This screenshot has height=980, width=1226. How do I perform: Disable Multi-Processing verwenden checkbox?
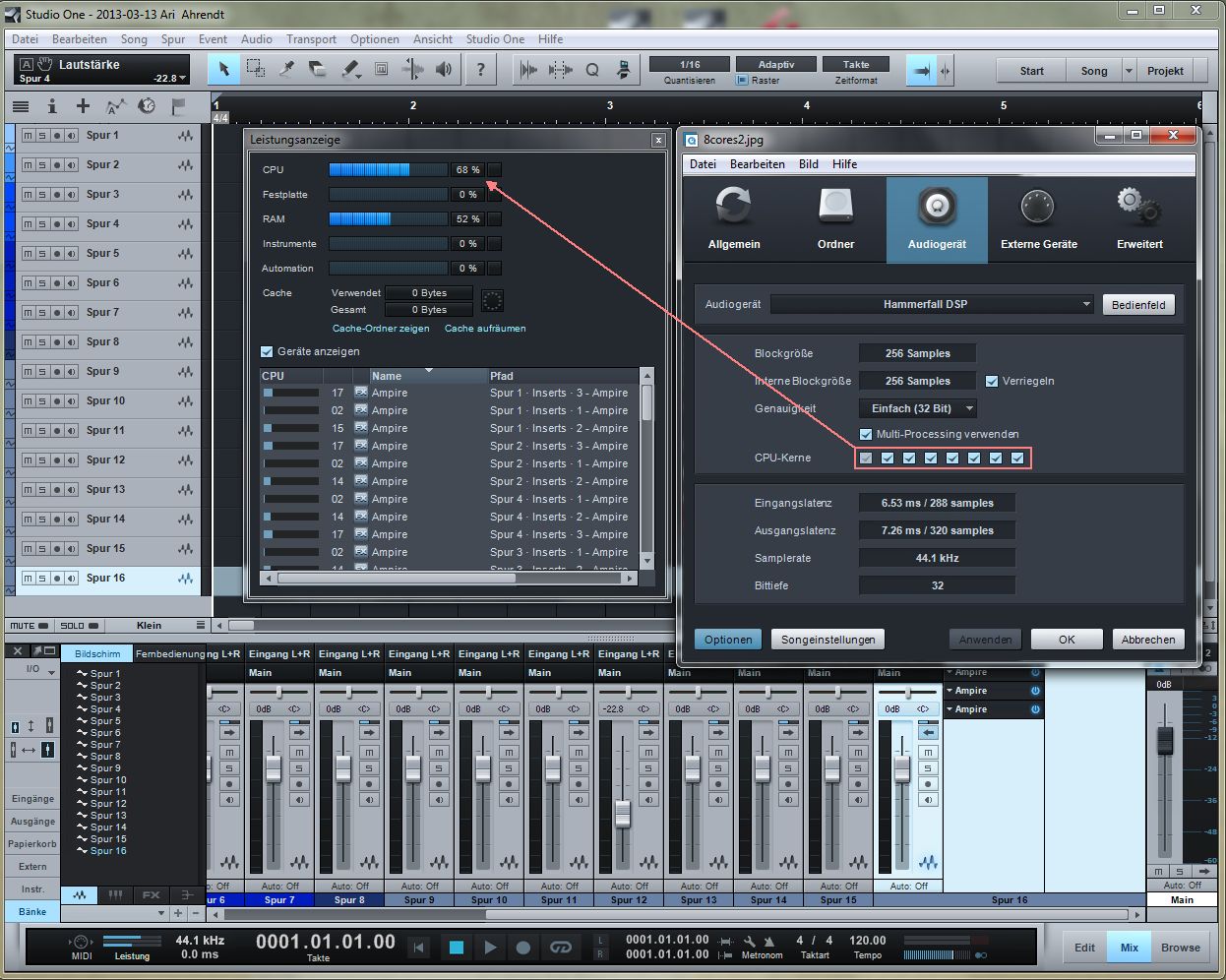click(866, 434)
